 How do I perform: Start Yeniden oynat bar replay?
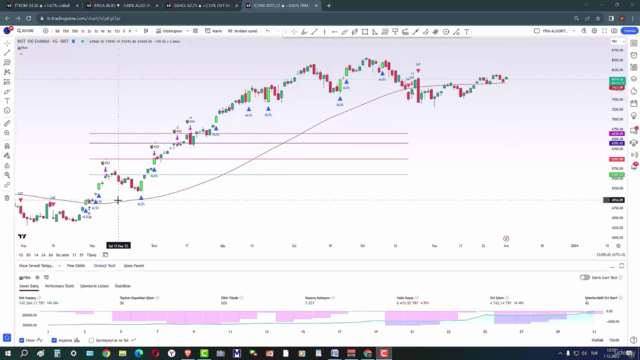point(242,31)
